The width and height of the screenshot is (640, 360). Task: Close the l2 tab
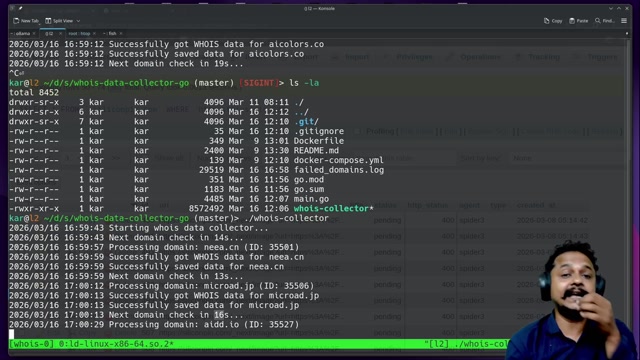tap(60, 33)
